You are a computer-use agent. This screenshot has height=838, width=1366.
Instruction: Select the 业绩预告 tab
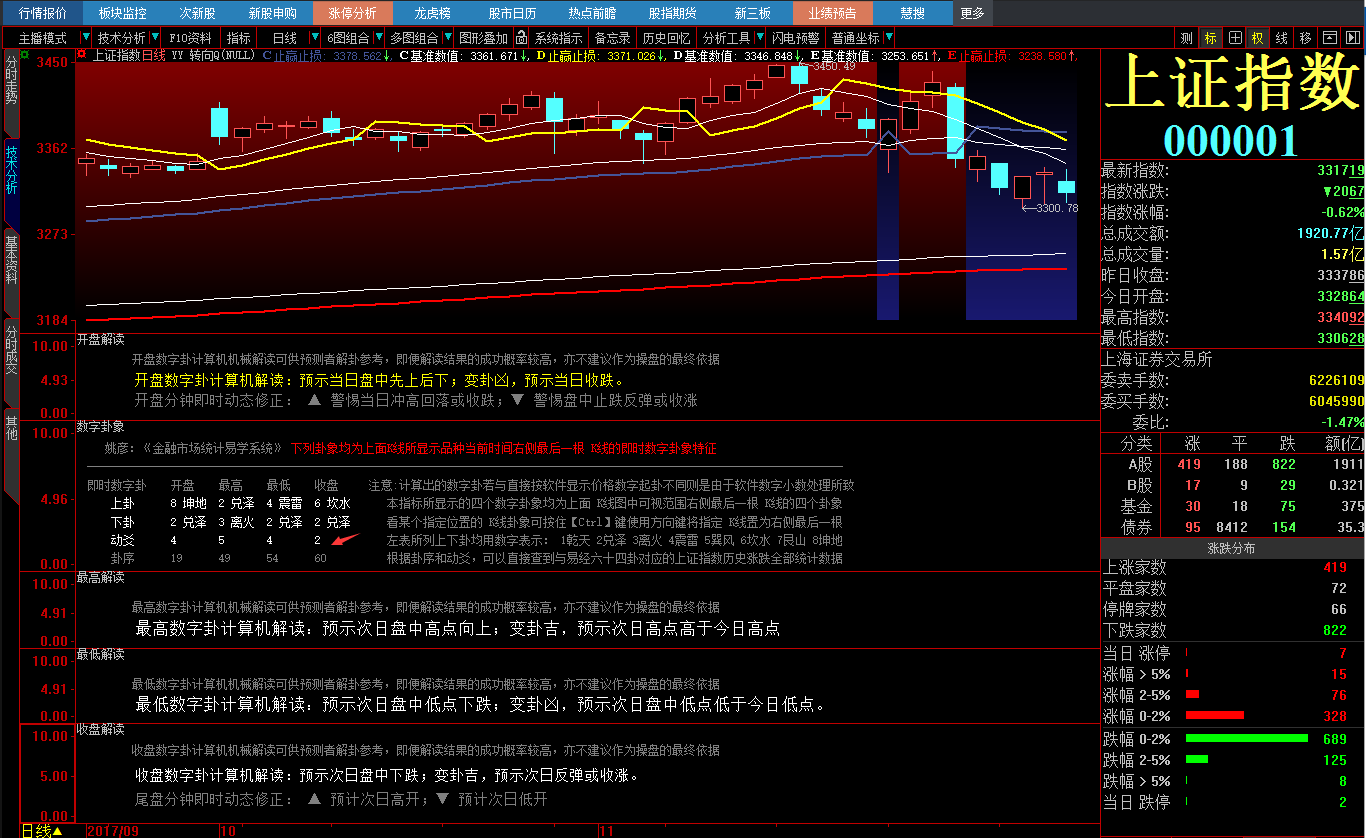[832, 13]
